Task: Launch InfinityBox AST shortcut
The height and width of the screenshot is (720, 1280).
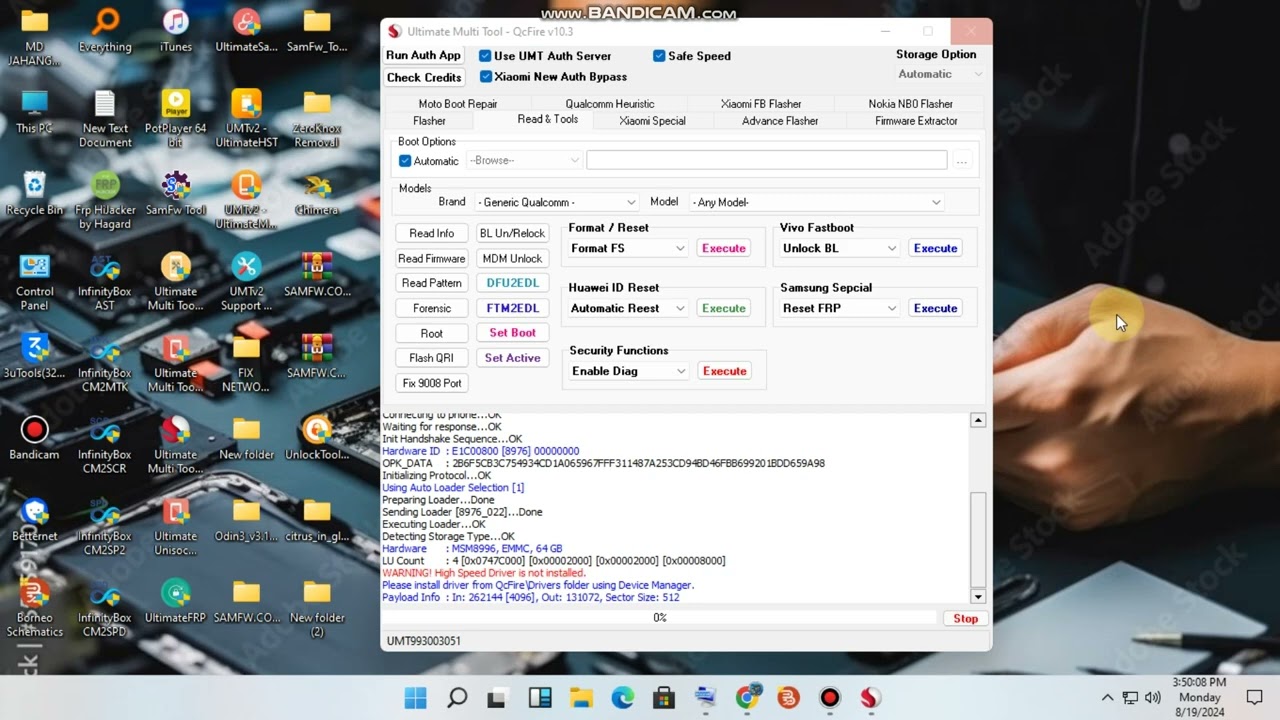Action: coord(105,282)
